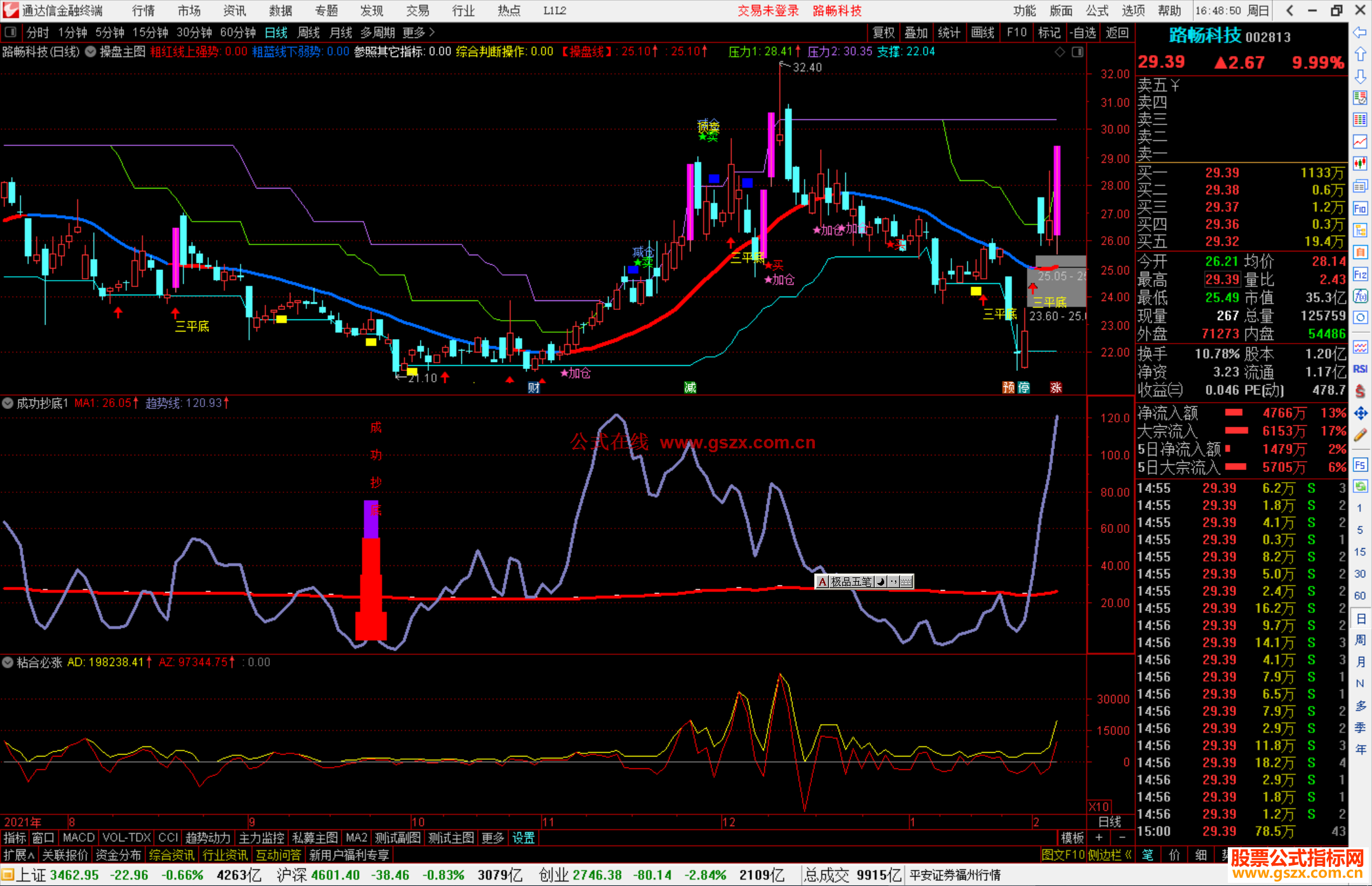Select the 周 weekly period in sidebar
The width and height of the screenshot is (1372, 886).
pyautogui.click(x=1360, y=640)
